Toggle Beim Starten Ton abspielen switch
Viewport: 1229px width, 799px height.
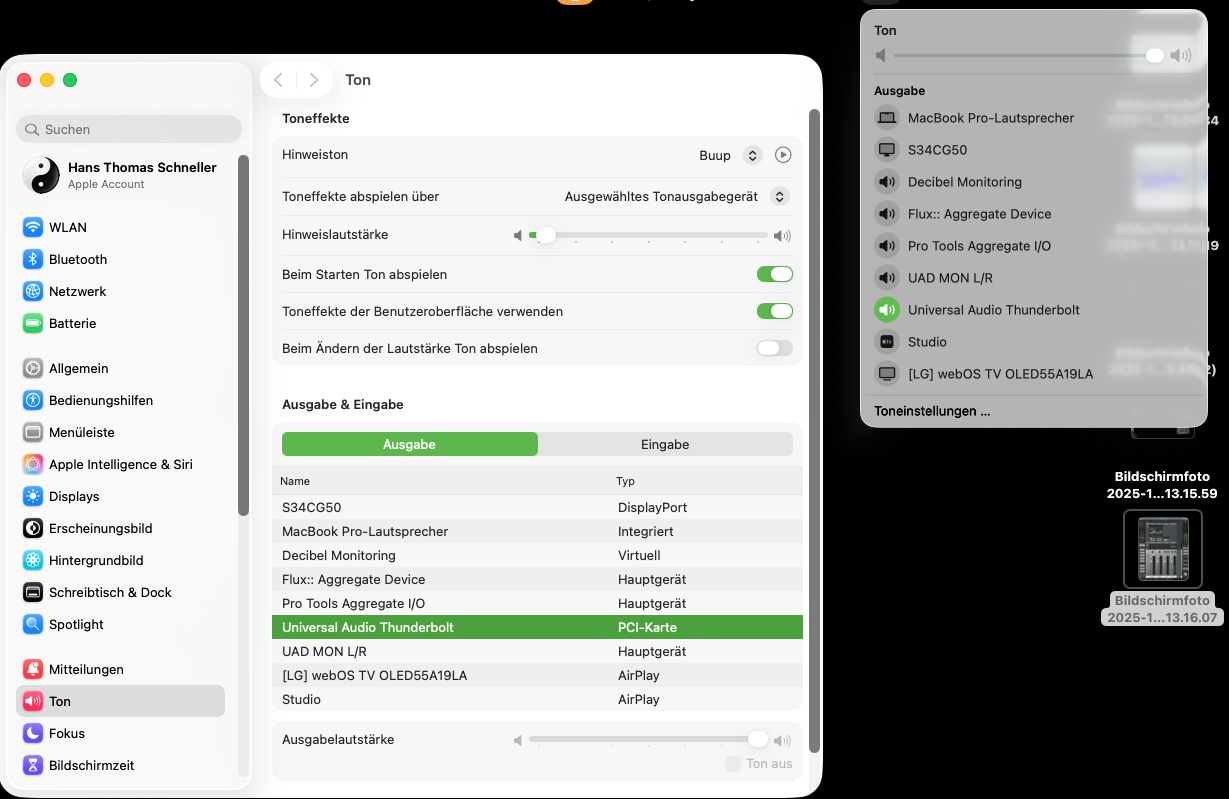tap(775, 274)
